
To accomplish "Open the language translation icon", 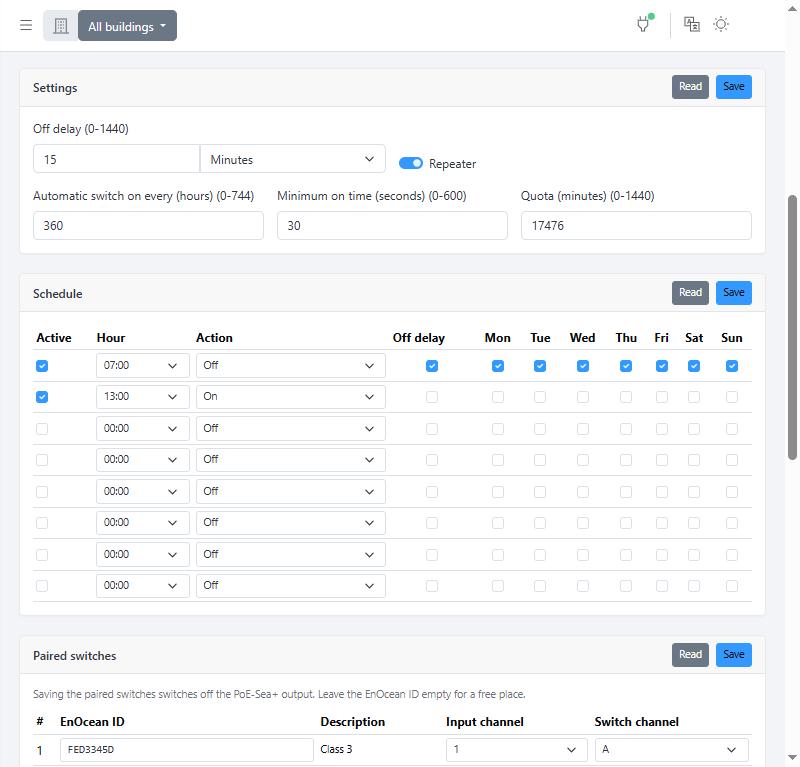I will pyautogui.click(x=691, y=24).
